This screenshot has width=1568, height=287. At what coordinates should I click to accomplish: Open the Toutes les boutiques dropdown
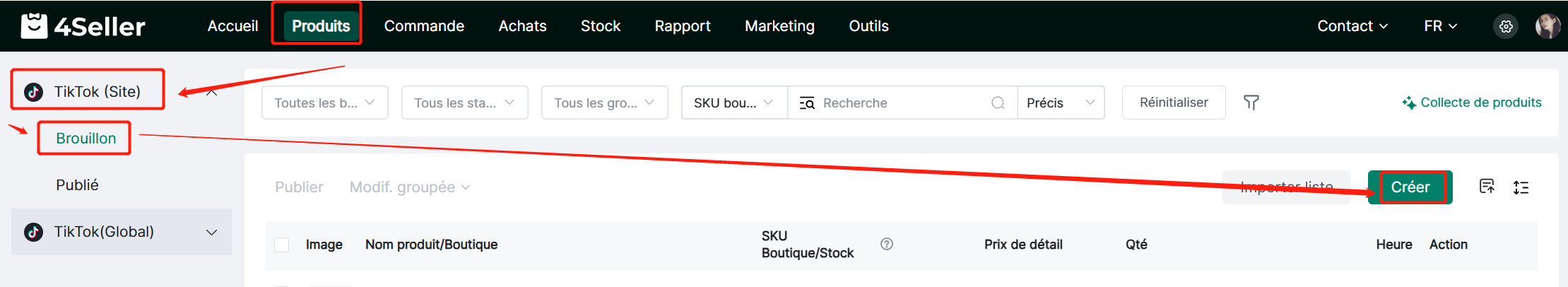click(x=324, y=103)
